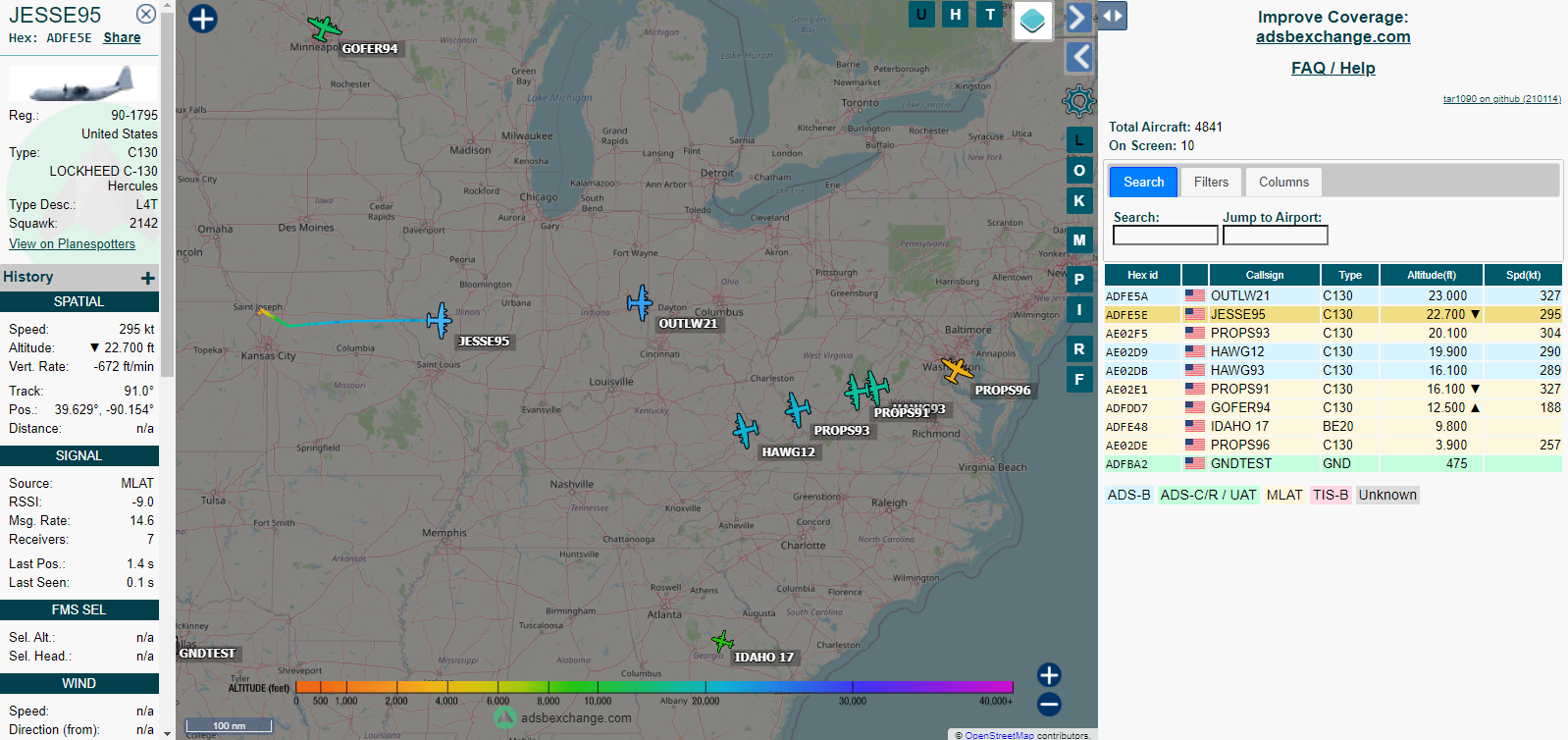Select HAWG12 aircraft on map

tap(746, 430)
